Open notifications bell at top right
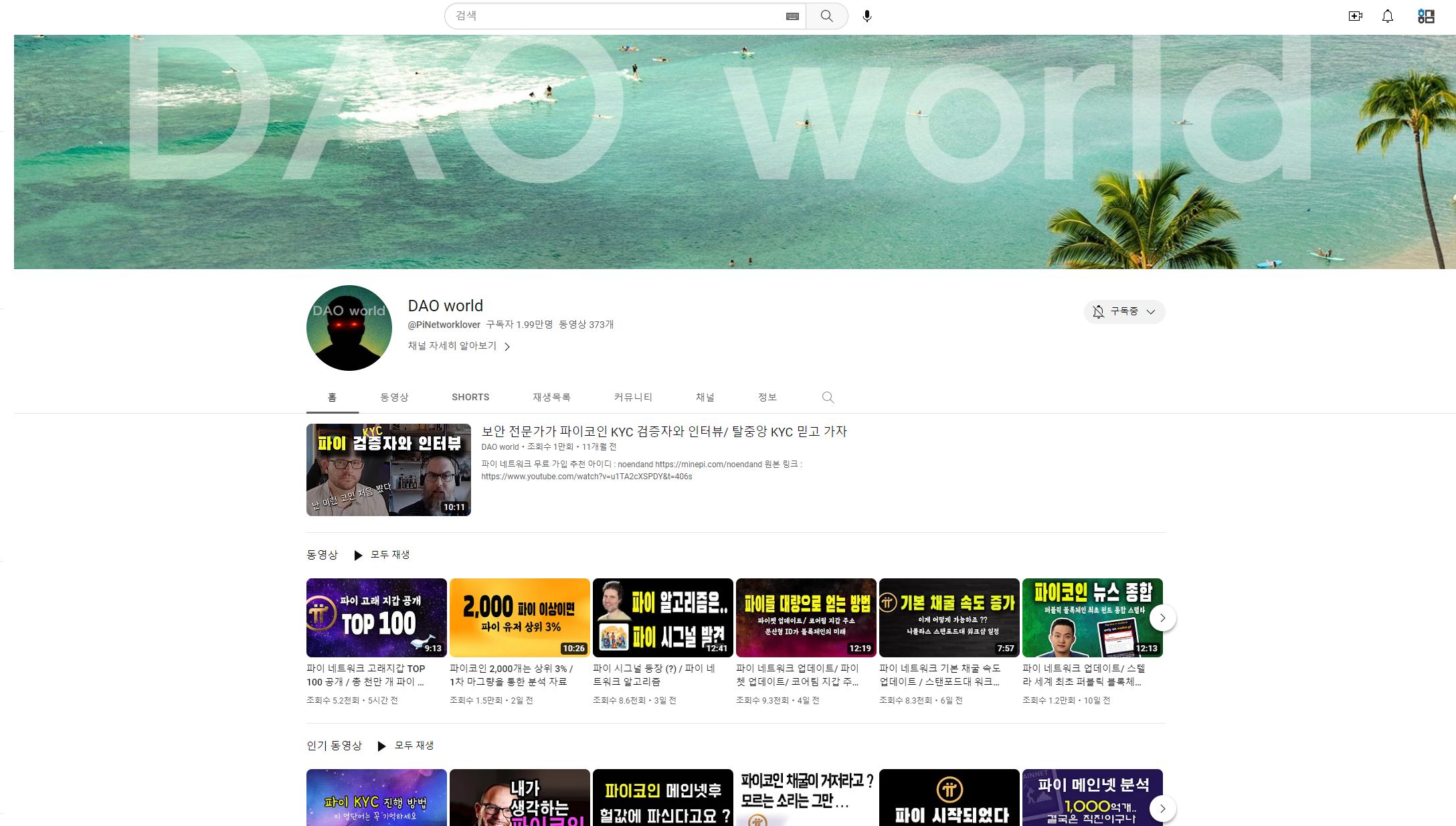This screenshot has width=1456, height=826. click(x=1388, y=16)
